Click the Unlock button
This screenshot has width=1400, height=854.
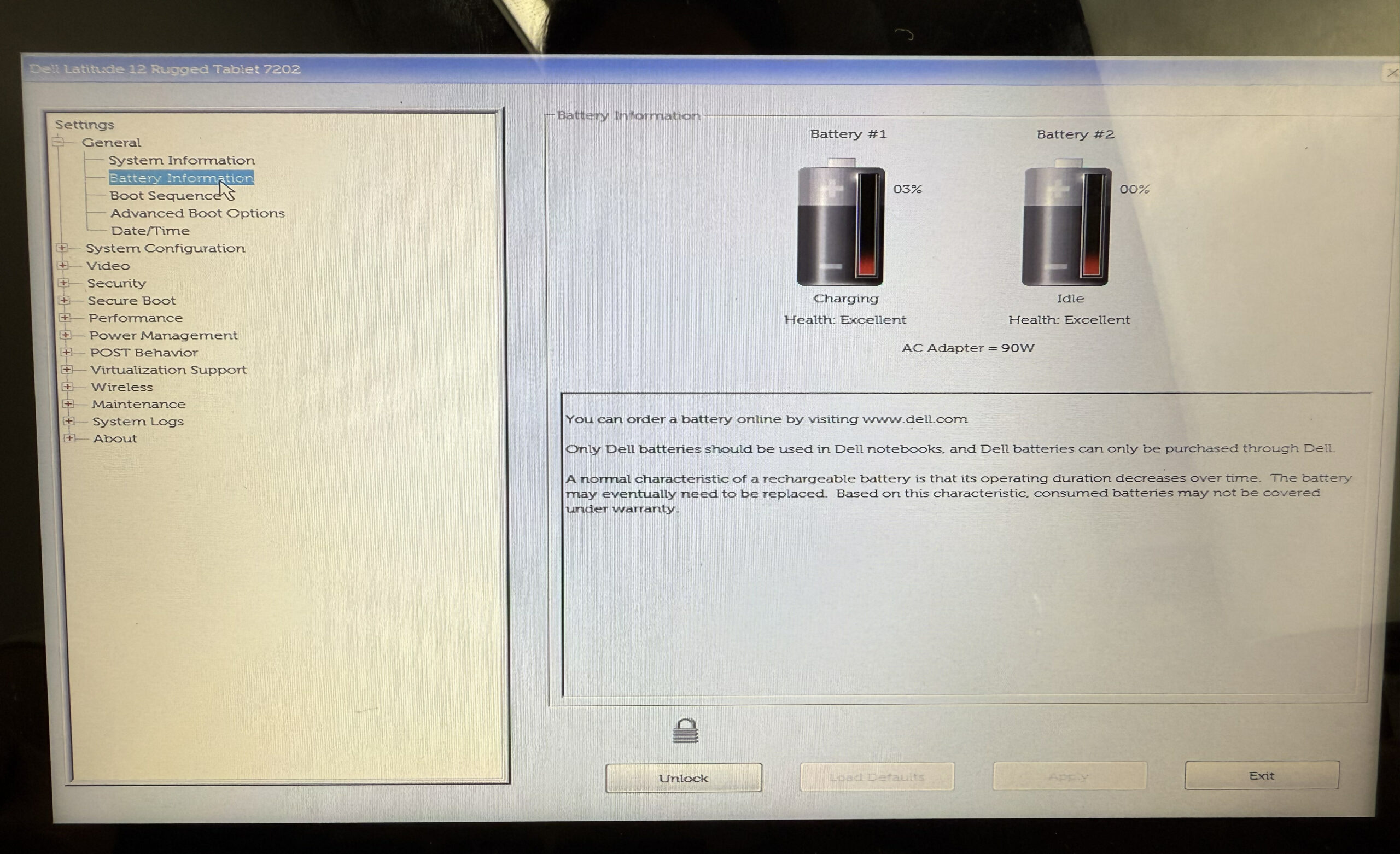[684, 778]
